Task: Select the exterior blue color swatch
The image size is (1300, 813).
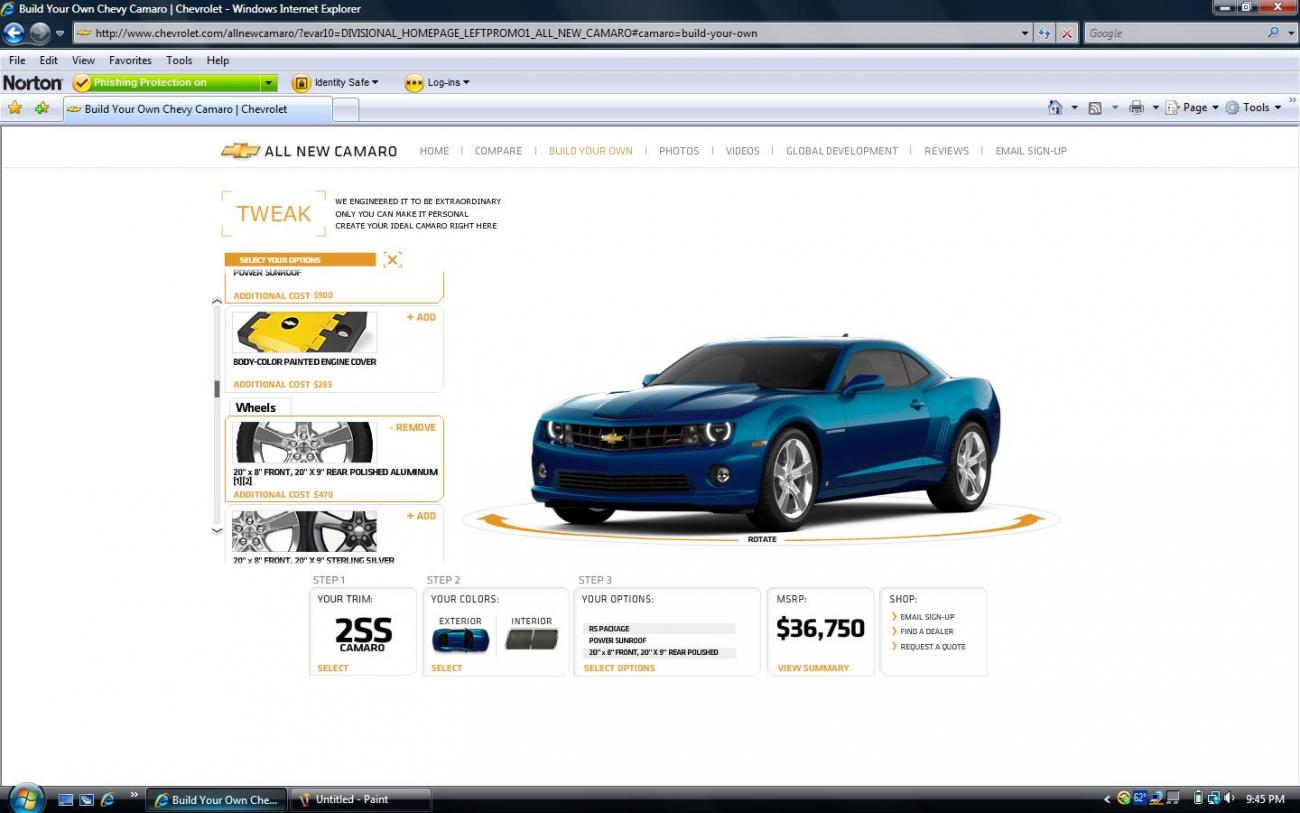Action: point(459,641)
